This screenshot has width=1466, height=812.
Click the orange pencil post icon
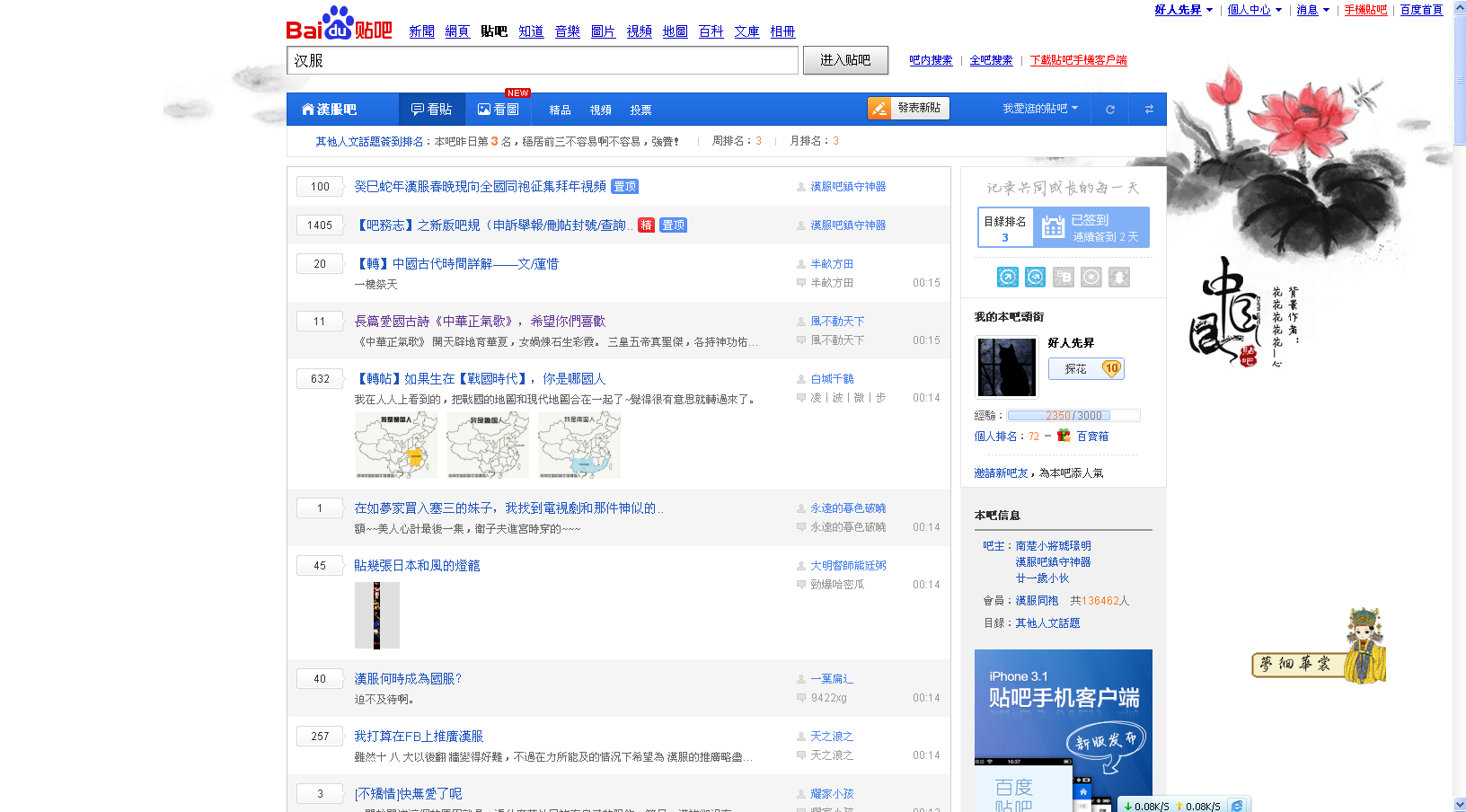(879, 109)
